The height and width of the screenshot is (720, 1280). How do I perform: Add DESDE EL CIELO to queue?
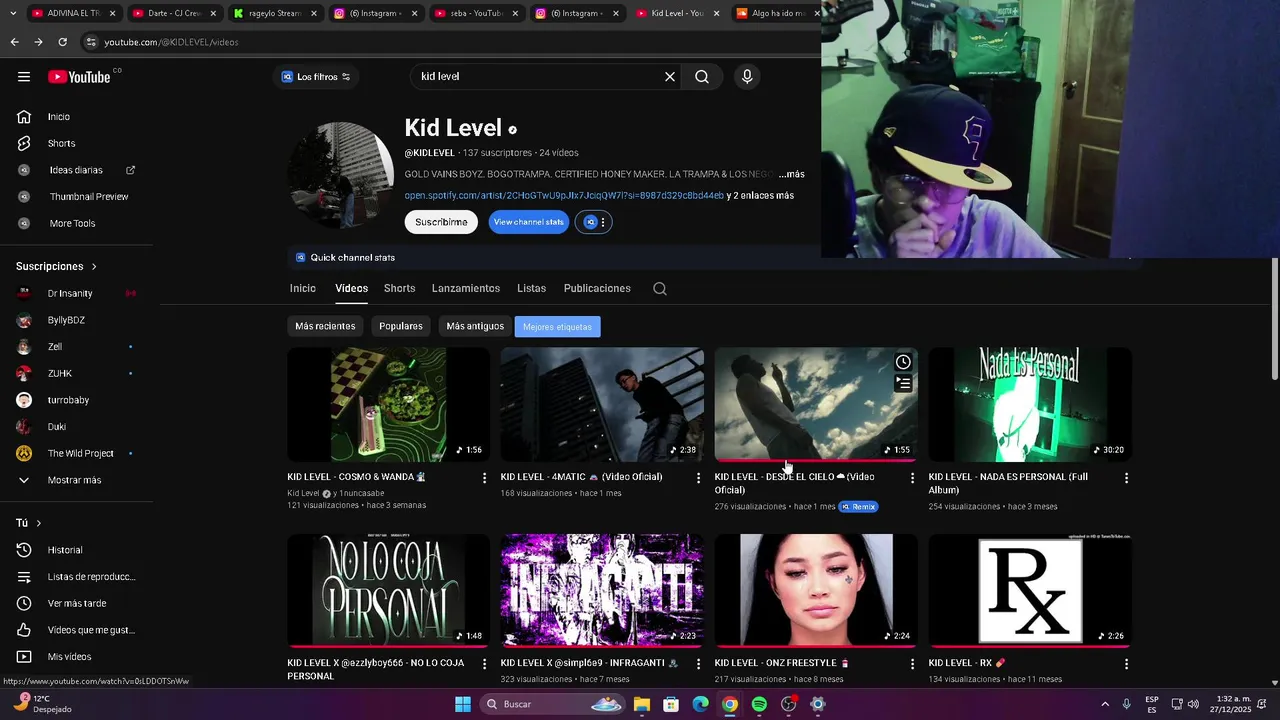[x=903, y=383]
